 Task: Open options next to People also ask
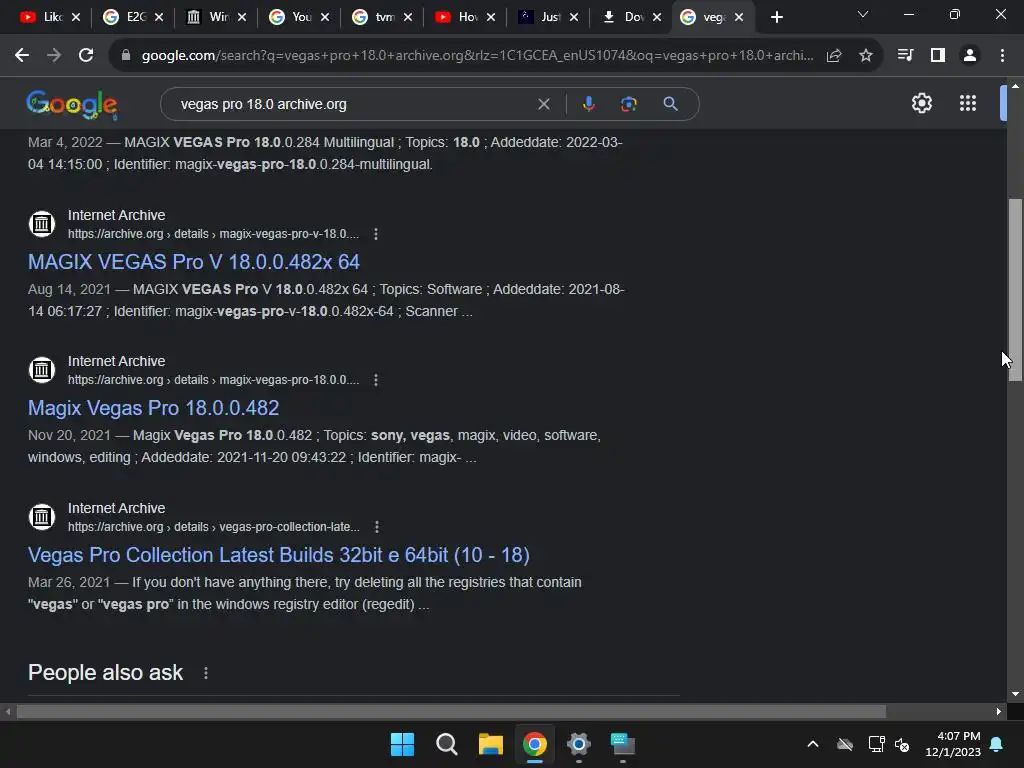coord(206,673)
